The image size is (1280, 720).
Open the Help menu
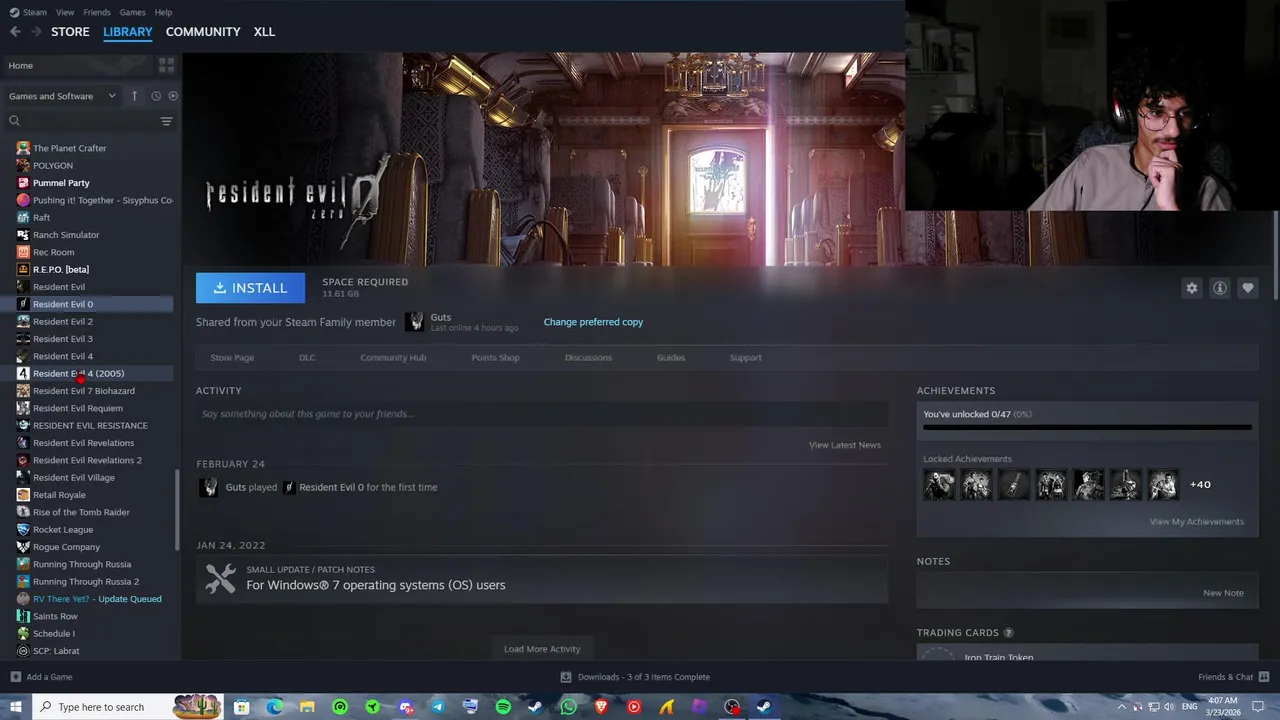point(163,12)
